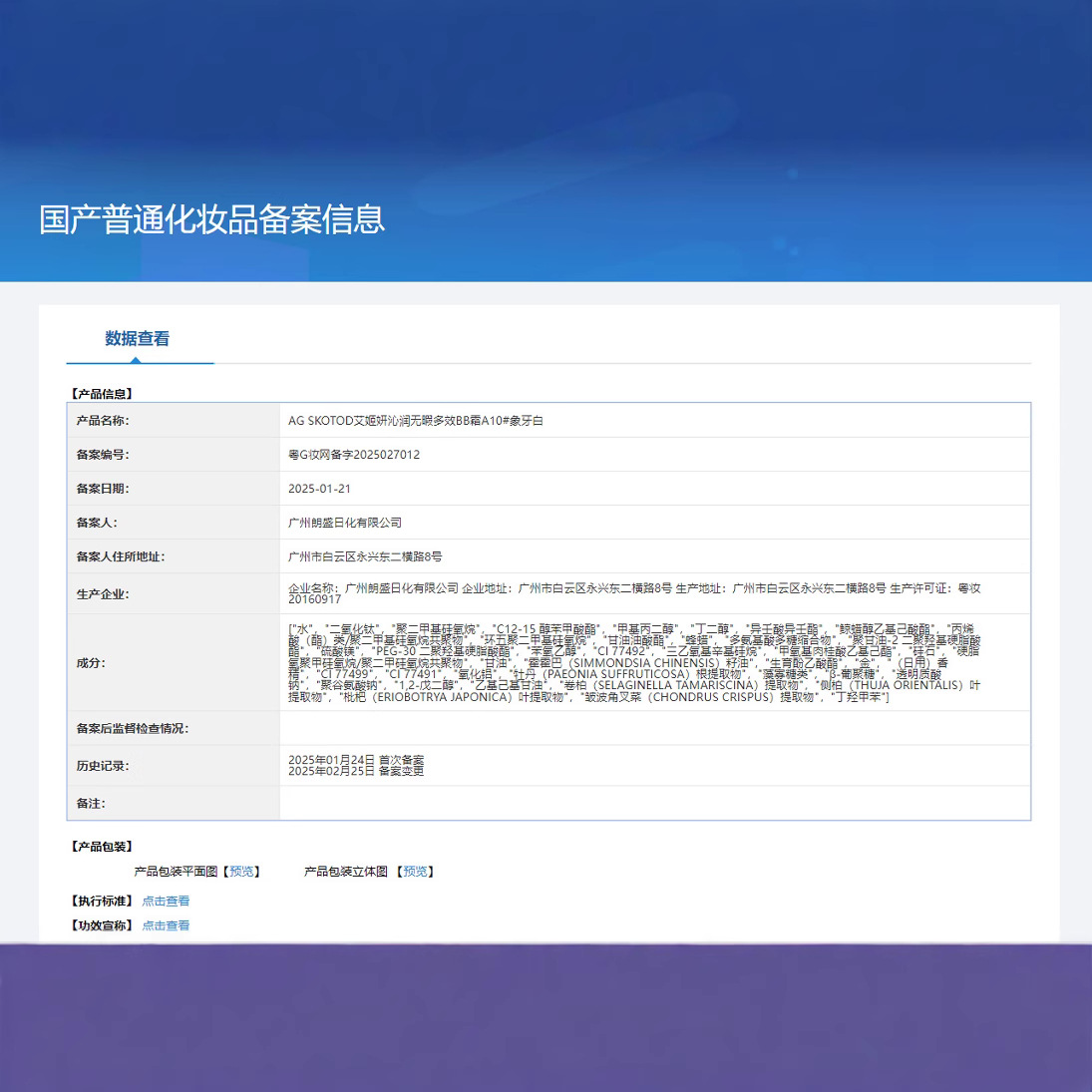Open 预览 link for 产品包装立体图
The image size is (1092, 1092).
coord(415,872)
